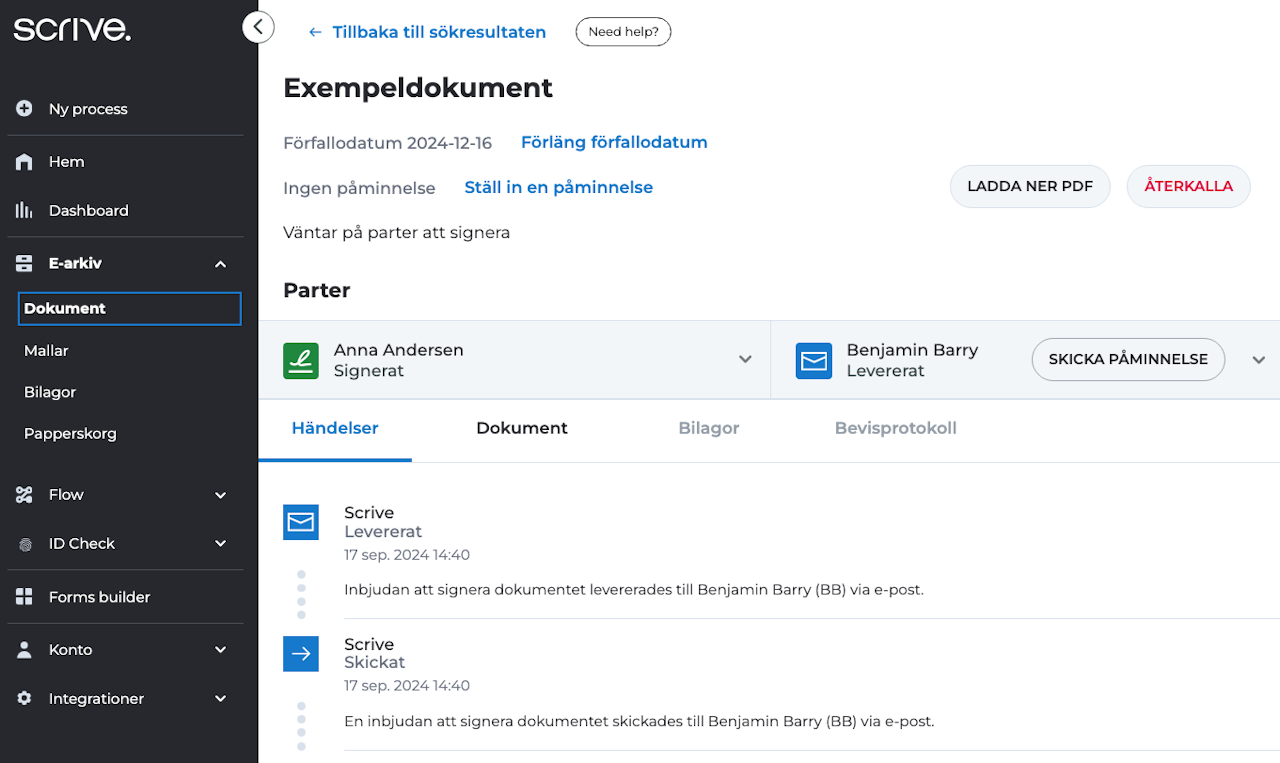The image size is (1280, 763).
Task: Click the Ladda ner PDF button
Action: pyautogui.click(x=1030, y=186)
